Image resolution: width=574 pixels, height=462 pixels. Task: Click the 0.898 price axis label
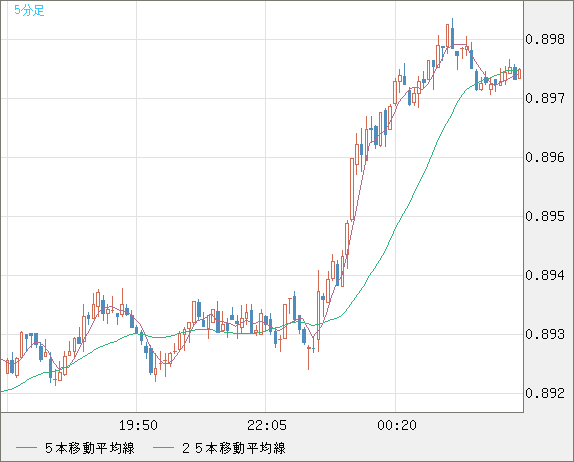click(545, 39)
